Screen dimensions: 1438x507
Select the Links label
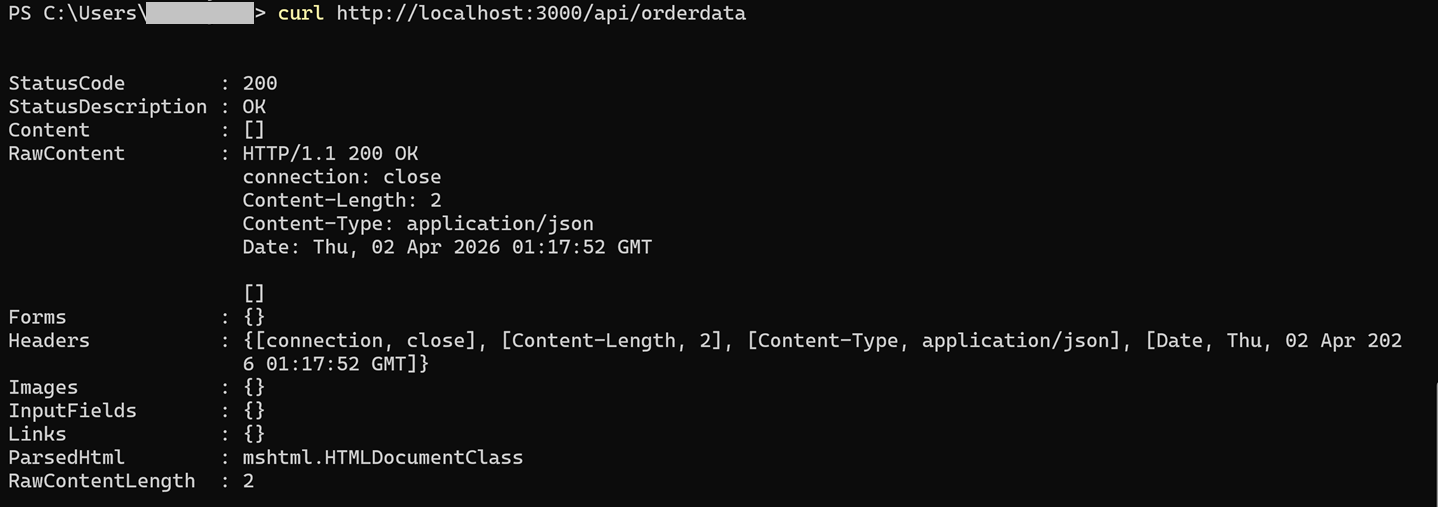tap(37, 434)
